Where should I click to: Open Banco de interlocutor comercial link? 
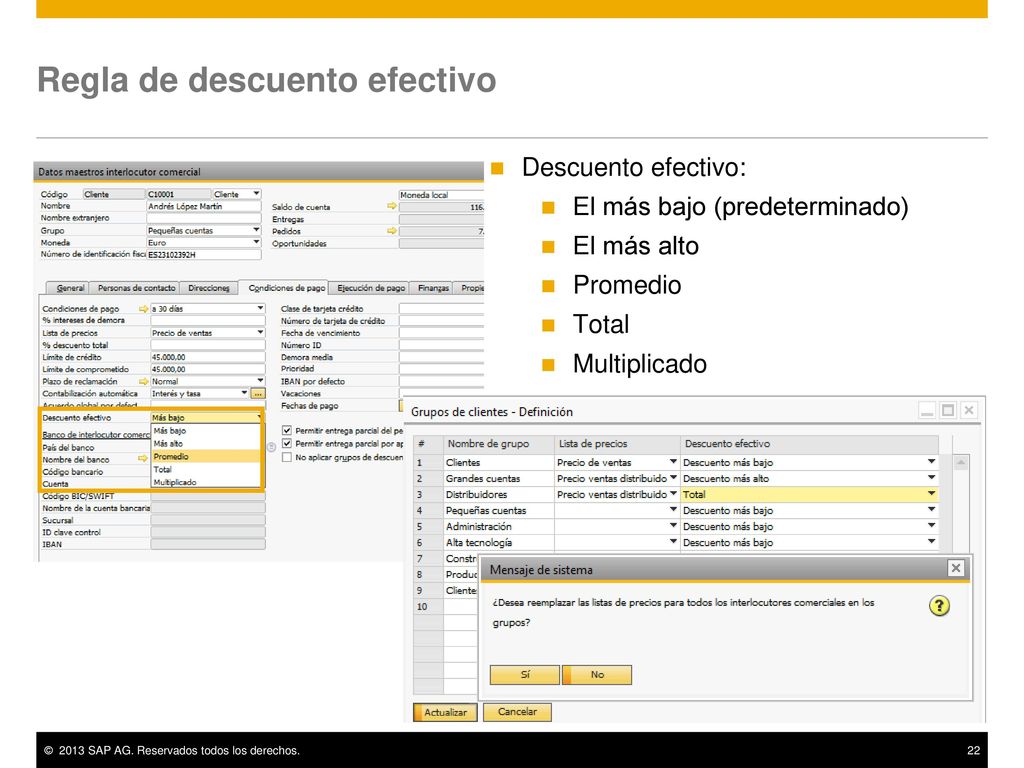coord(96,434)
